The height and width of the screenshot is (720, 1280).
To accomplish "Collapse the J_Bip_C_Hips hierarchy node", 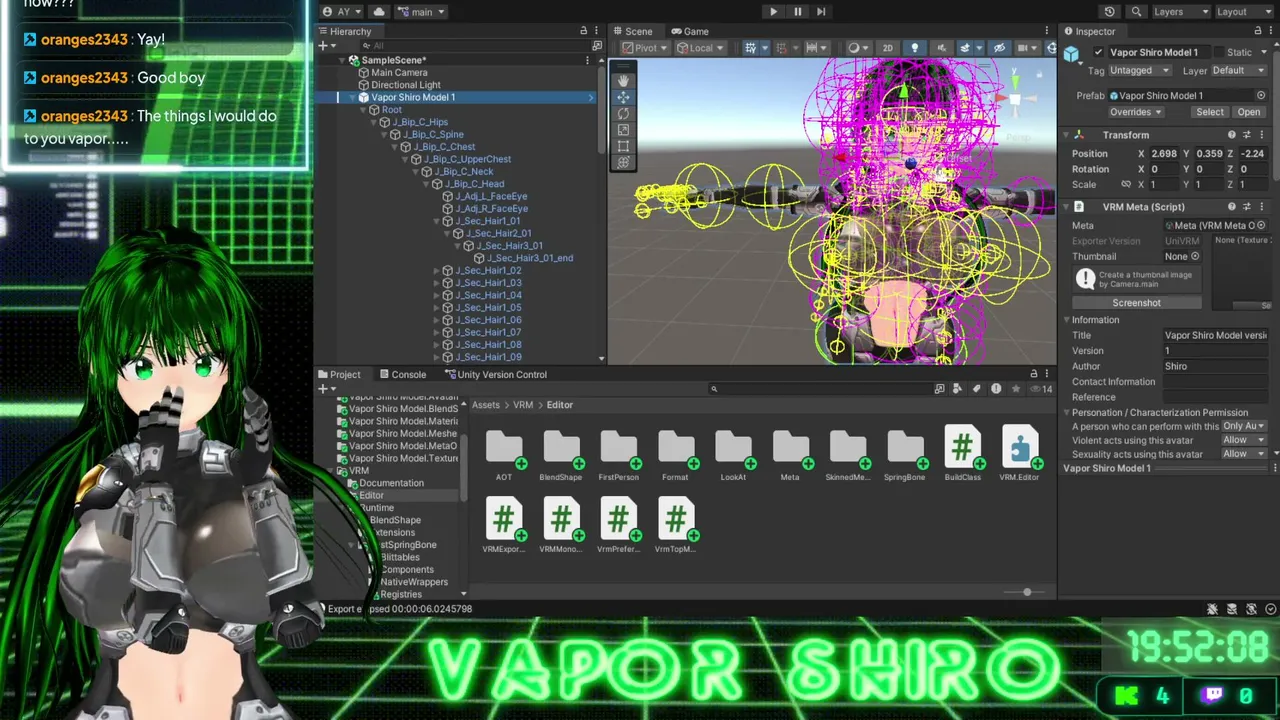I will tap(374, 122).
